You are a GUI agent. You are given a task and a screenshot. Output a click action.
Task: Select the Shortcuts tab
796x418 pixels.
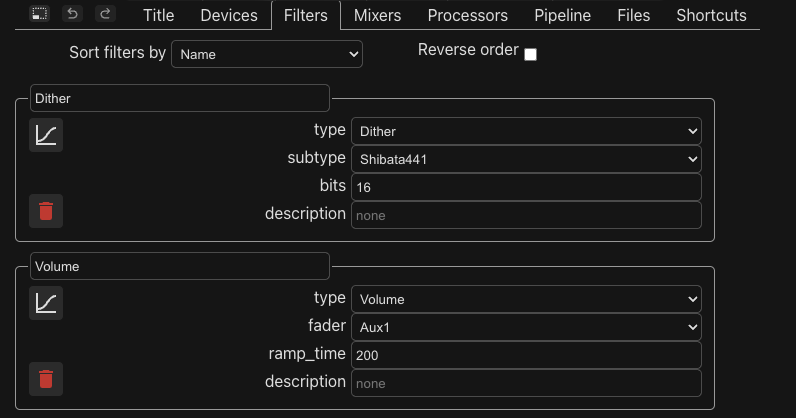[711, 15]
